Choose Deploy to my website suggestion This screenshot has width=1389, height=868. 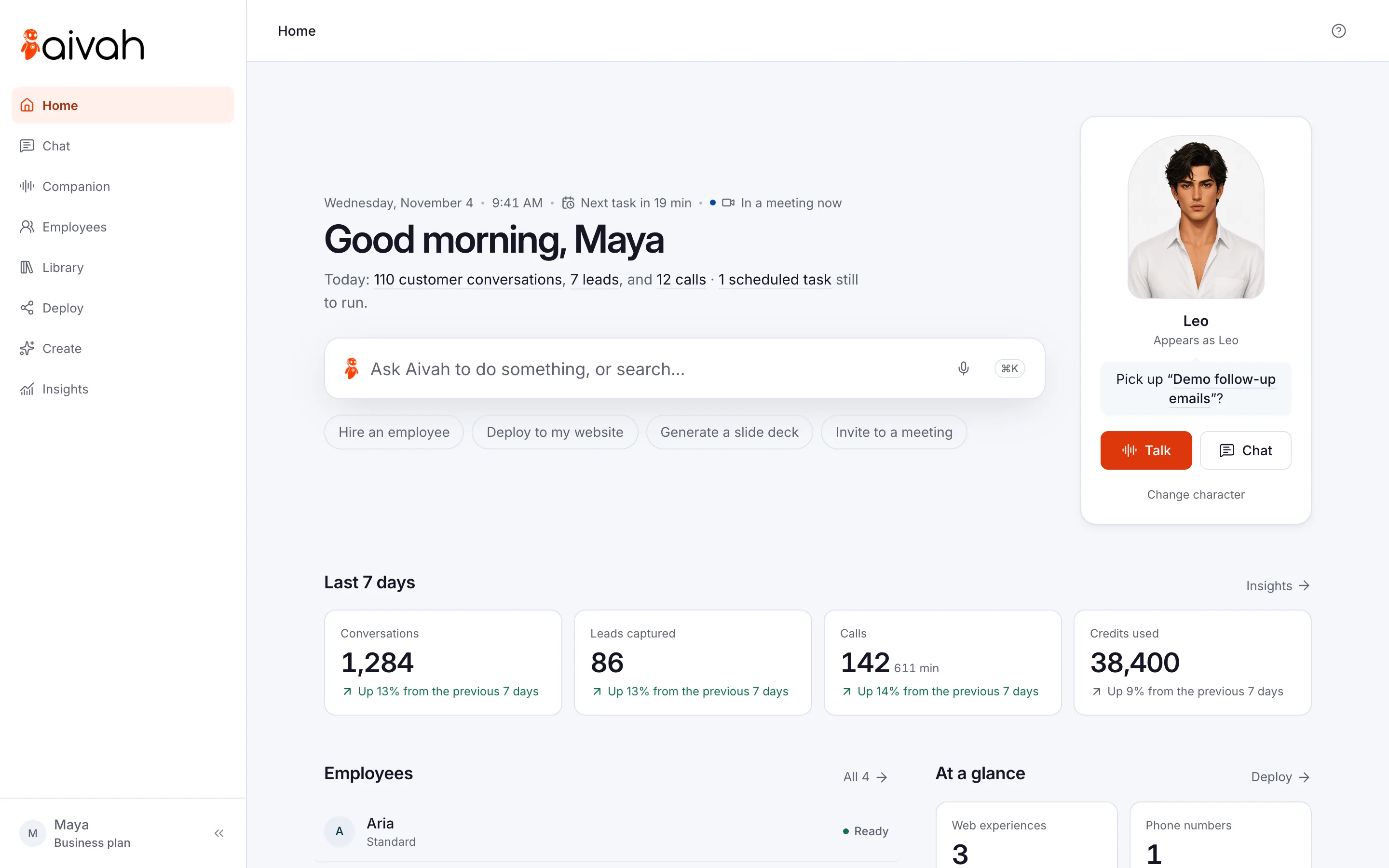click(x=555, y=432)
